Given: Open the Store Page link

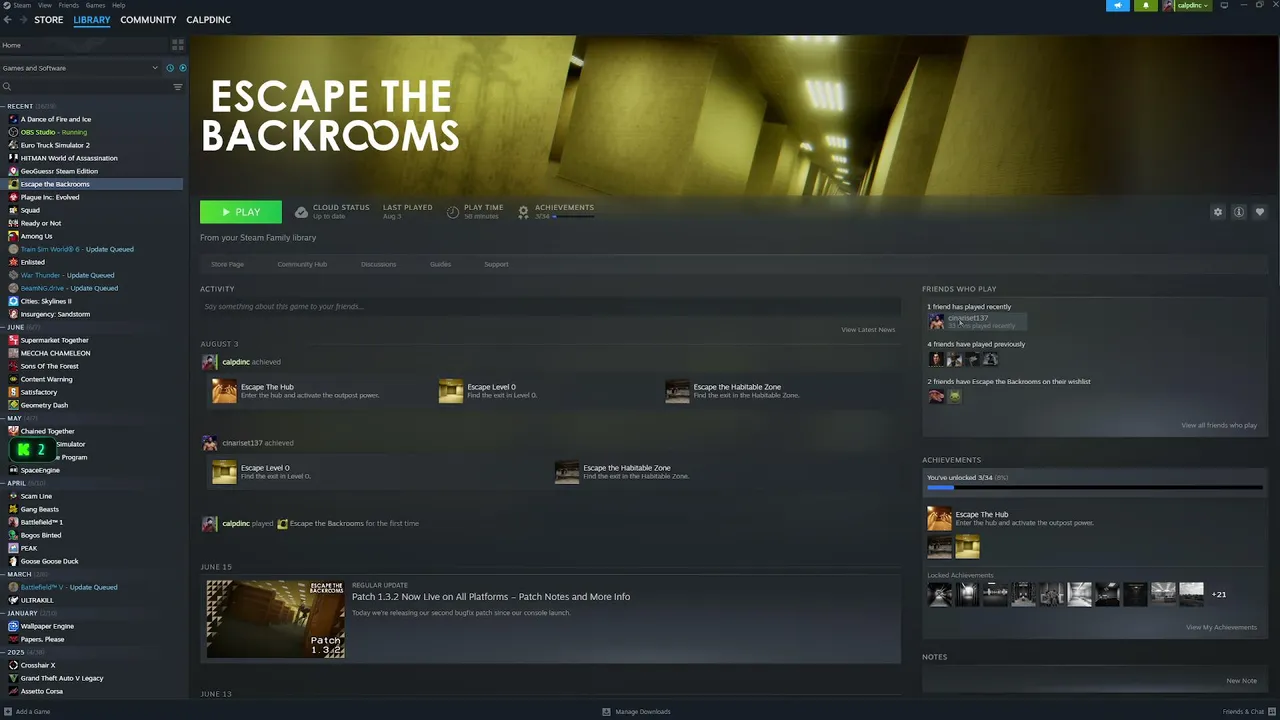Looking at the screenshot, I should (x=227, y=264).
